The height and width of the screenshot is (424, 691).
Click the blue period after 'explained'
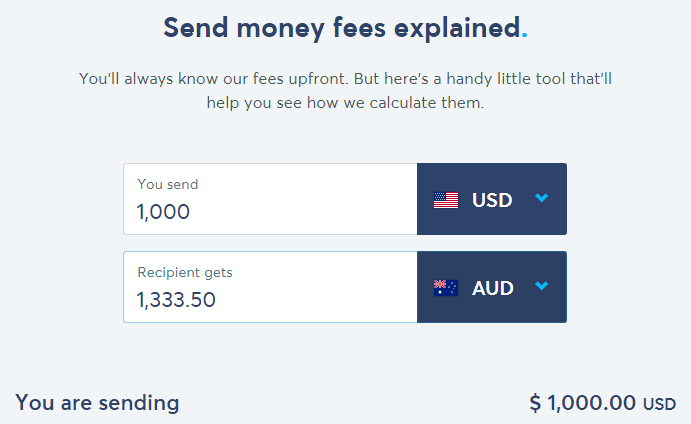coord(524,35)
